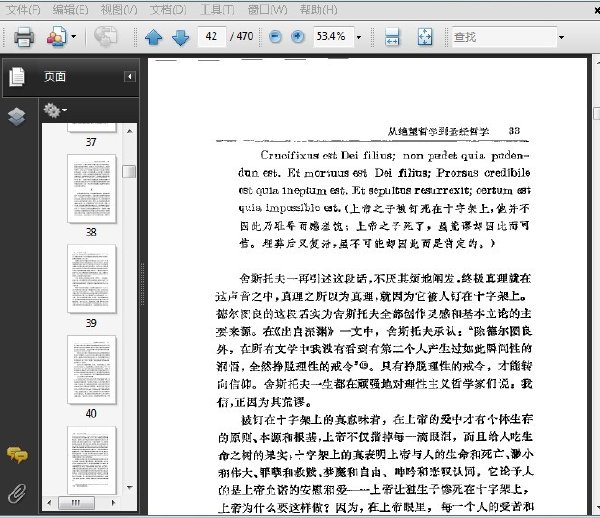Click the Print icon in toolbar

pos(24,37)
